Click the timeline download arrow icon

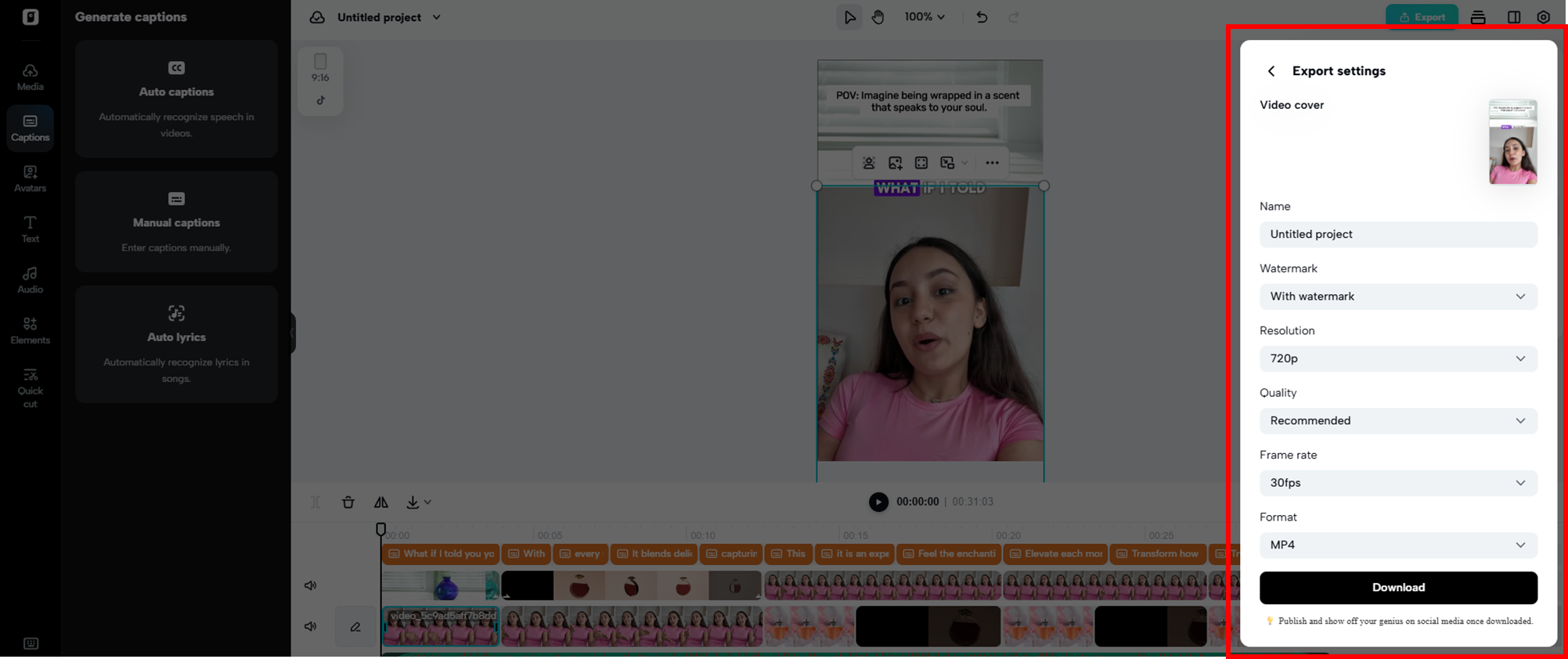[x=413, y=502]
